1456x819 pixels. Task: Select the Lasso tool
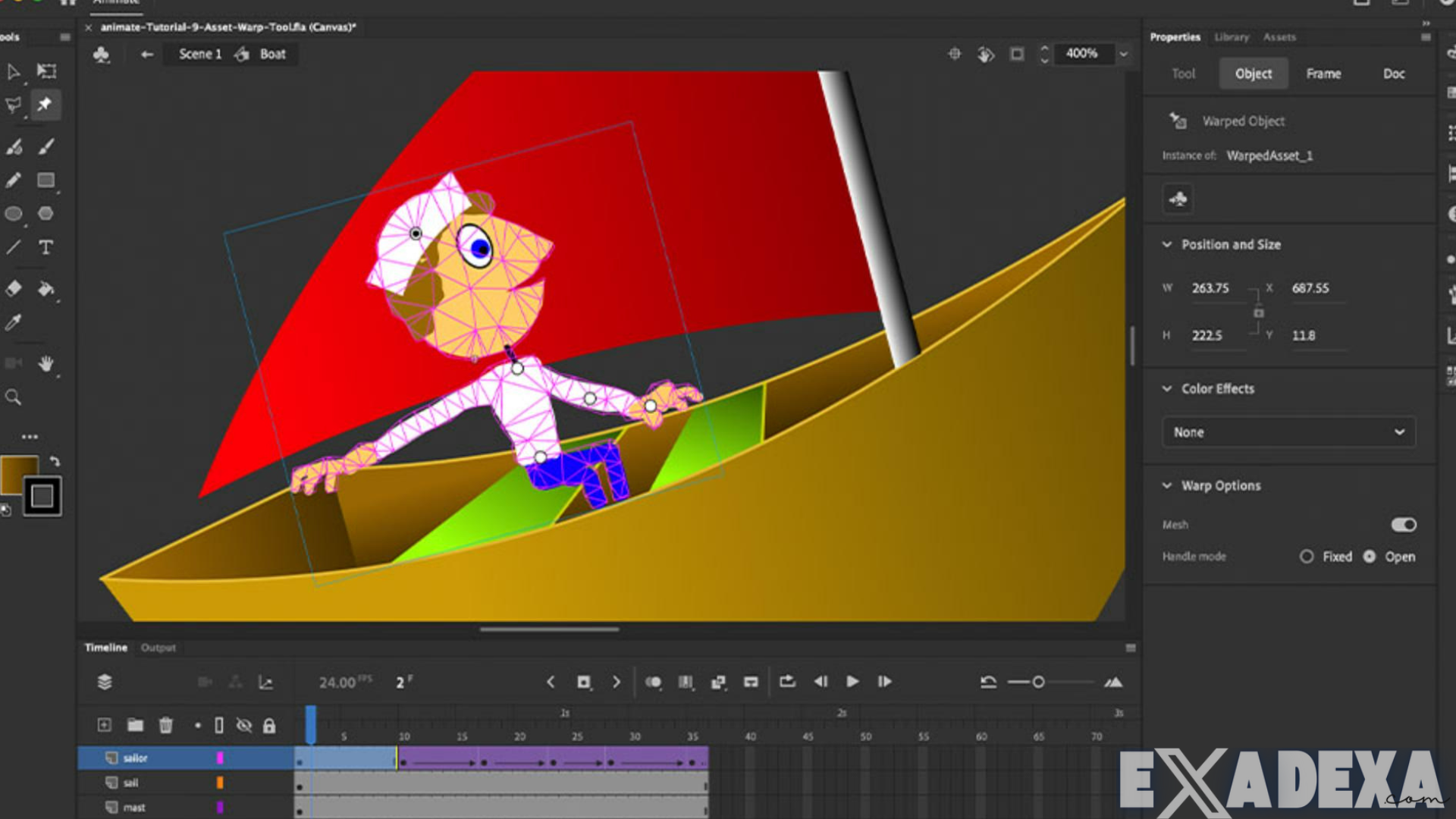[x=14, y=105]
